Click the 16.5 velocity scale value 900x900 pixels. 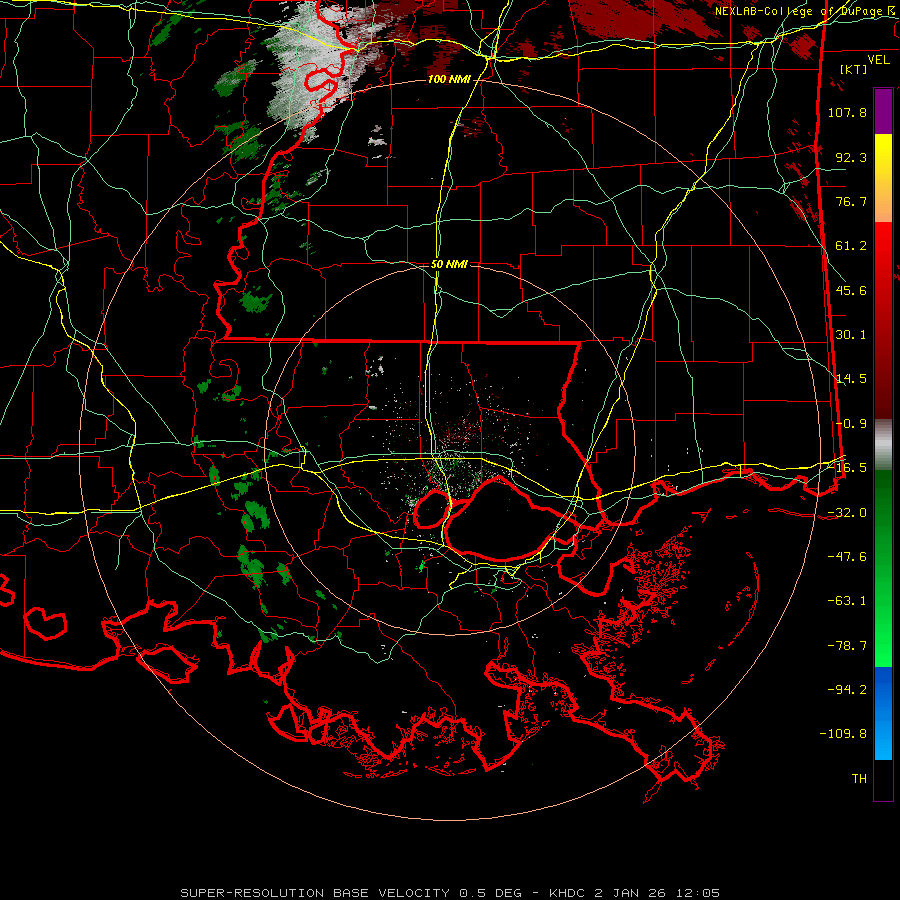click(x=851, y=468)
